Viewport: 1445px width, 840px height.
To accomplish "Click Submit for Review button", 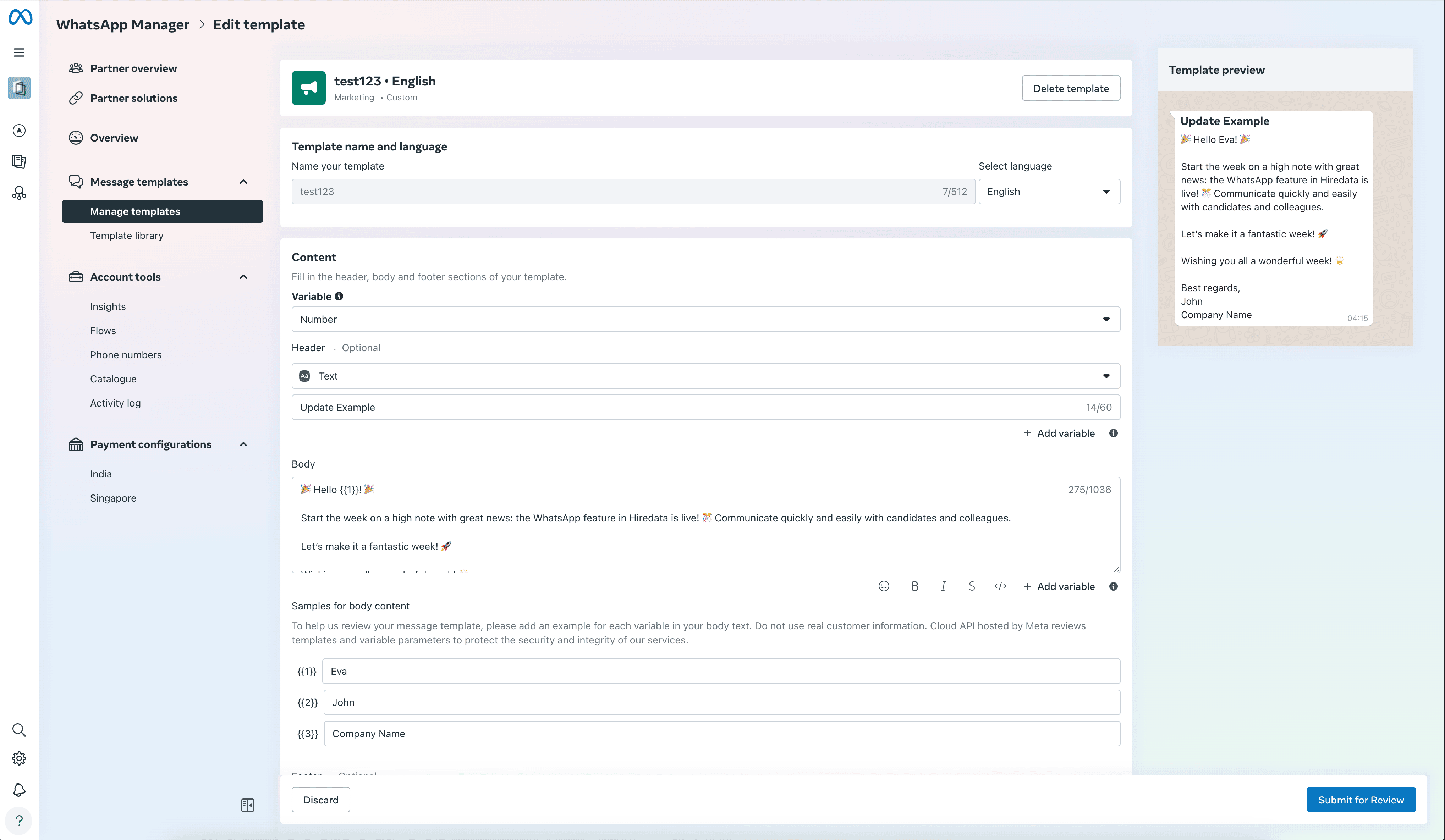I will click(1361, 800).
